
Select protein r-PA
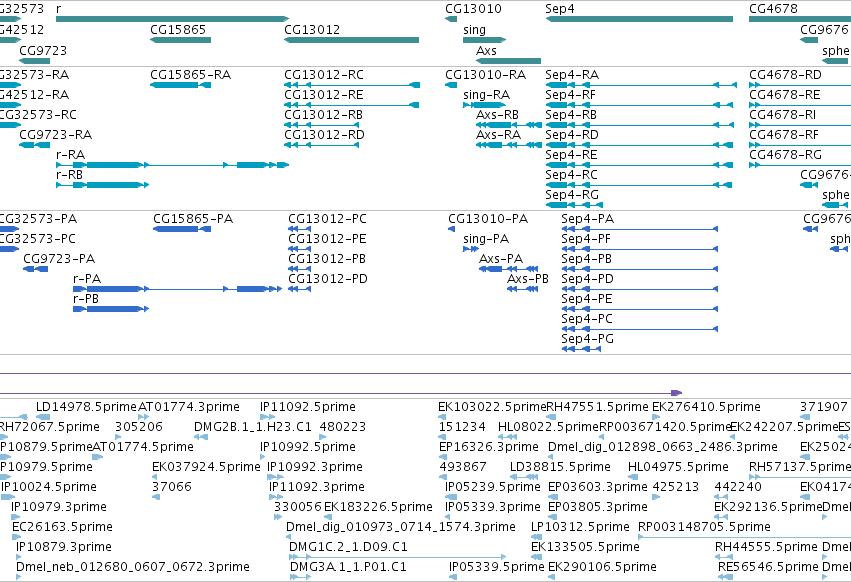[x=177, y=289]
